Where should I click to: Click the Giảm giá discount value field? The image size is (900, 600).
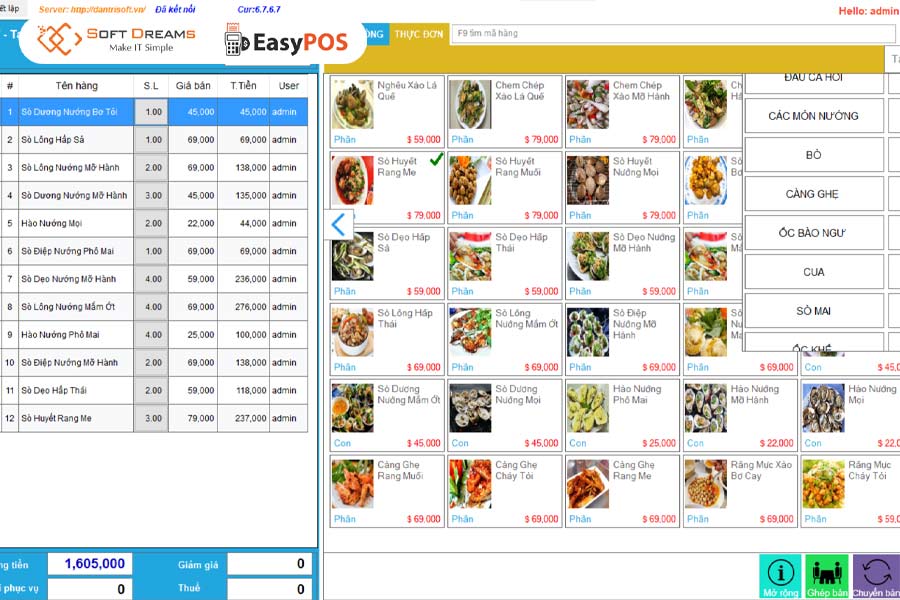click(x=270, y=563)
